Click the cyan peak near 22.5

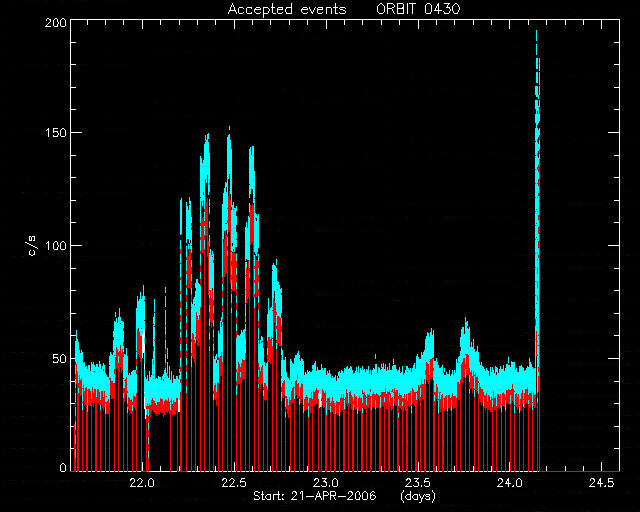tap(229, 163)
